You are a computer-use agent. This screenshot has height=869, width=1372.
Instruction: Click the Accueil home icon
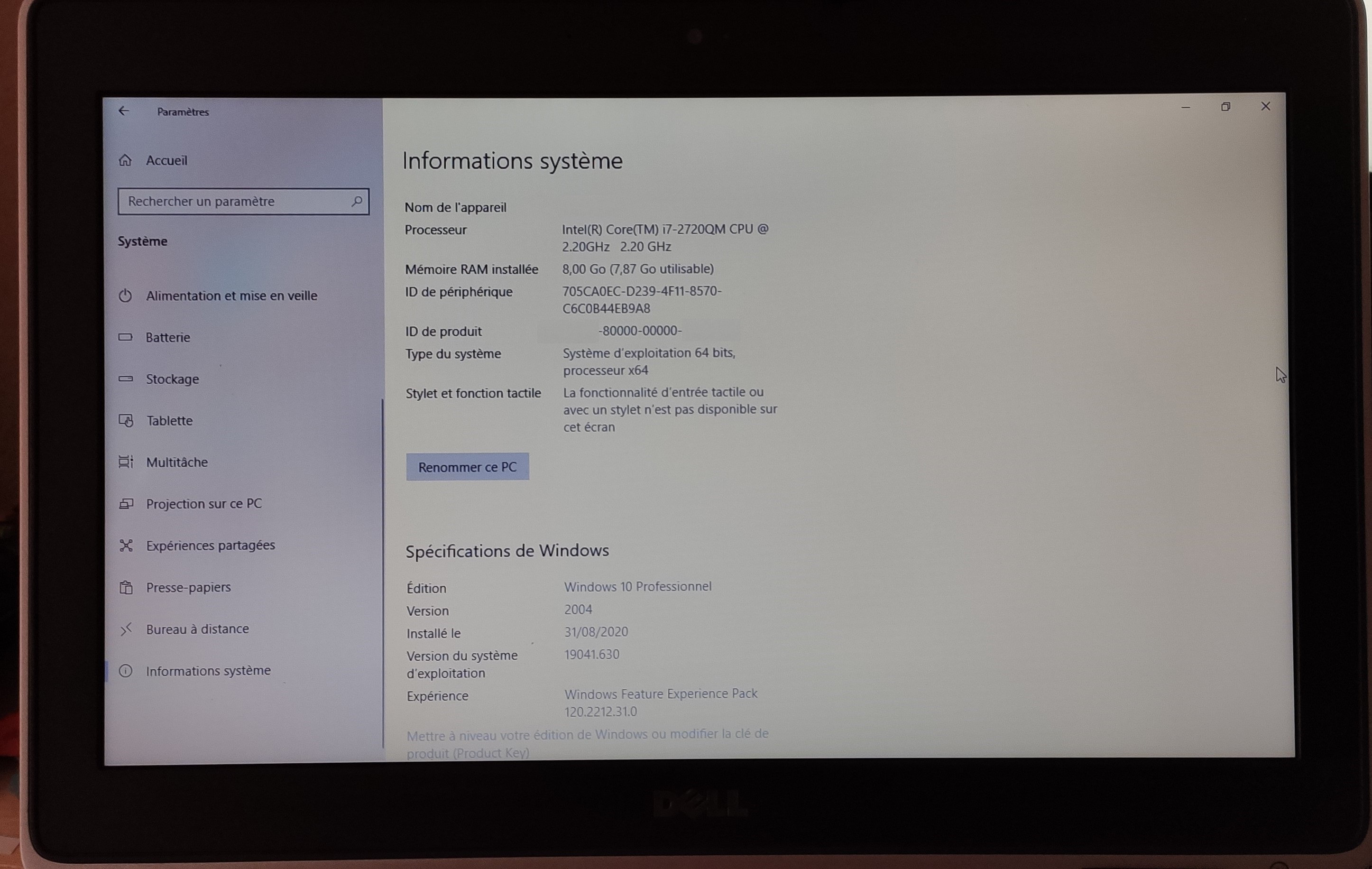[125, 161]
